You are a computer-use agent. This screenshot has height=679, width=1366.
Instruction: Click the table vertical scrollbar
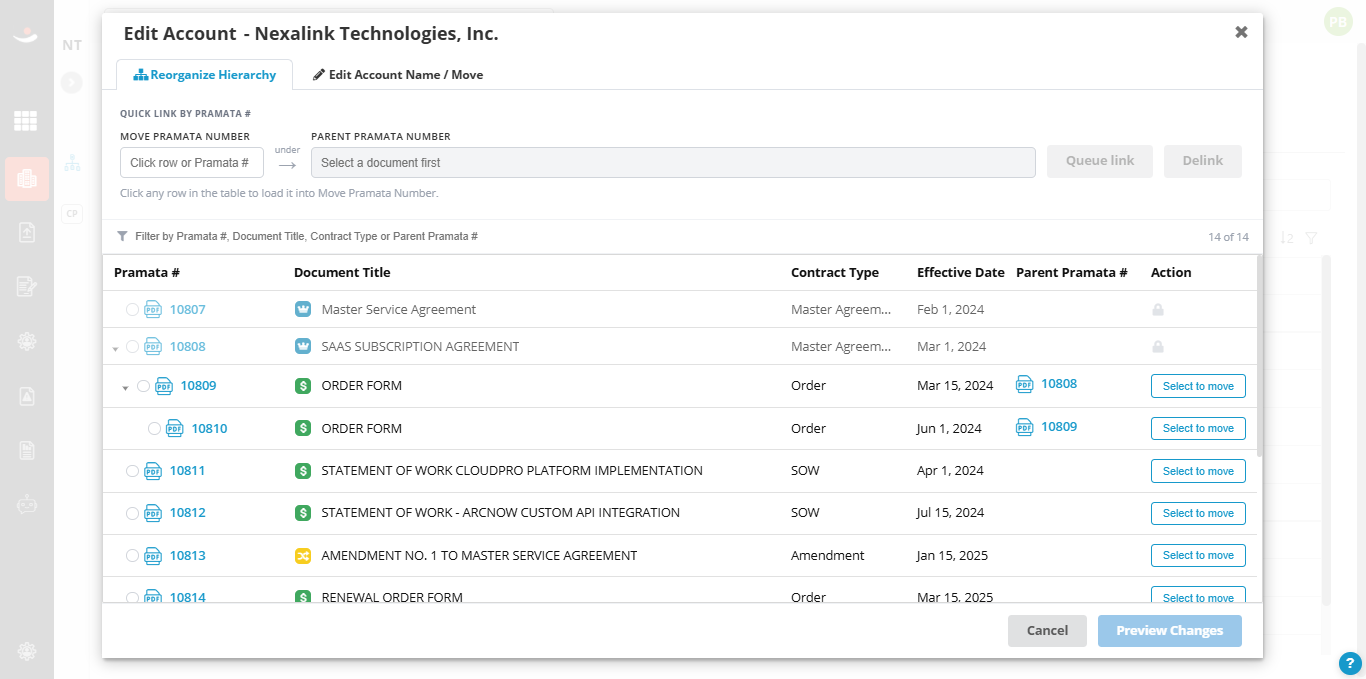[1260, 356]
